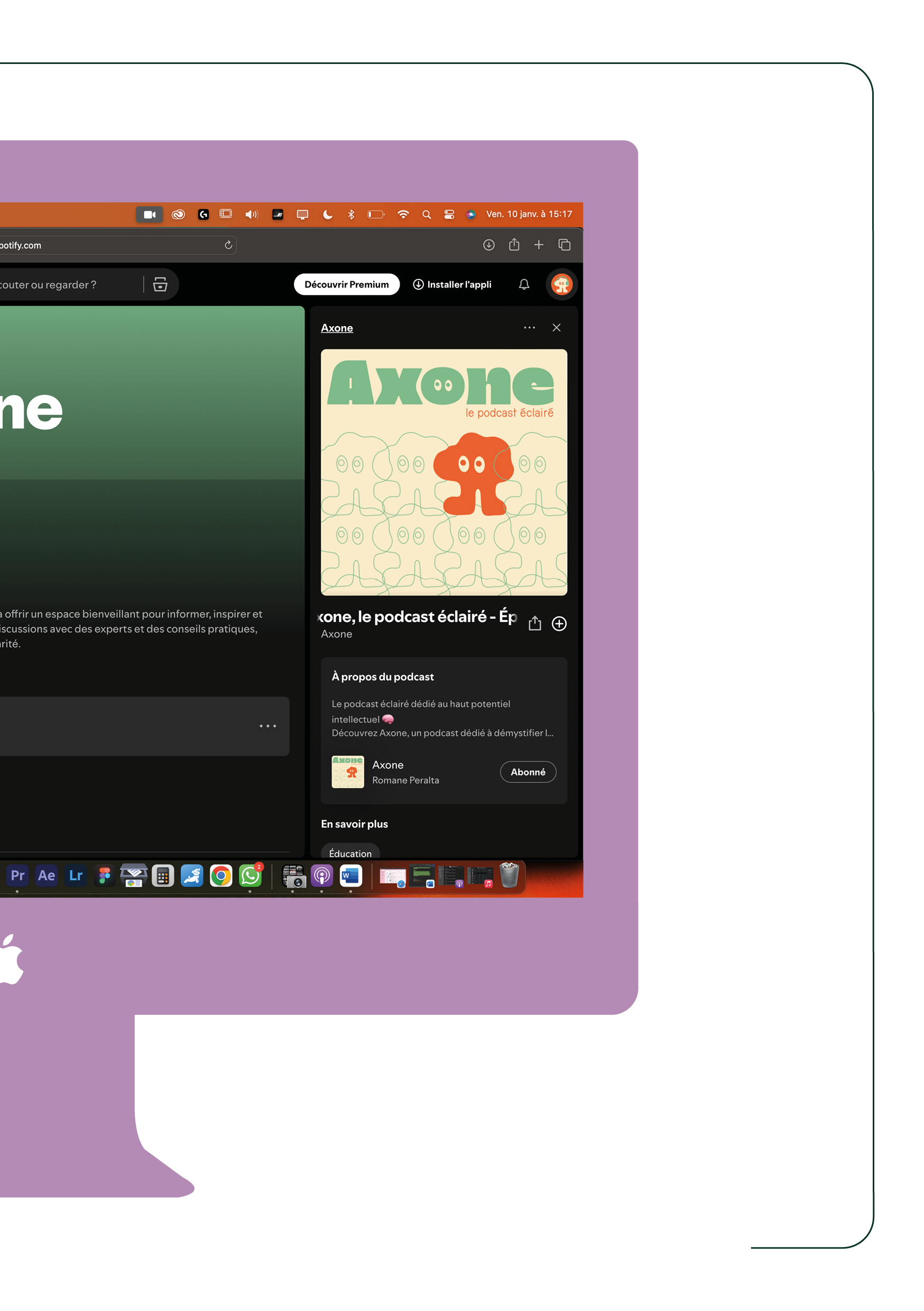Screen dimensions: 924x1311
Task: Open Figma from the dock
Action: (105, 876)
